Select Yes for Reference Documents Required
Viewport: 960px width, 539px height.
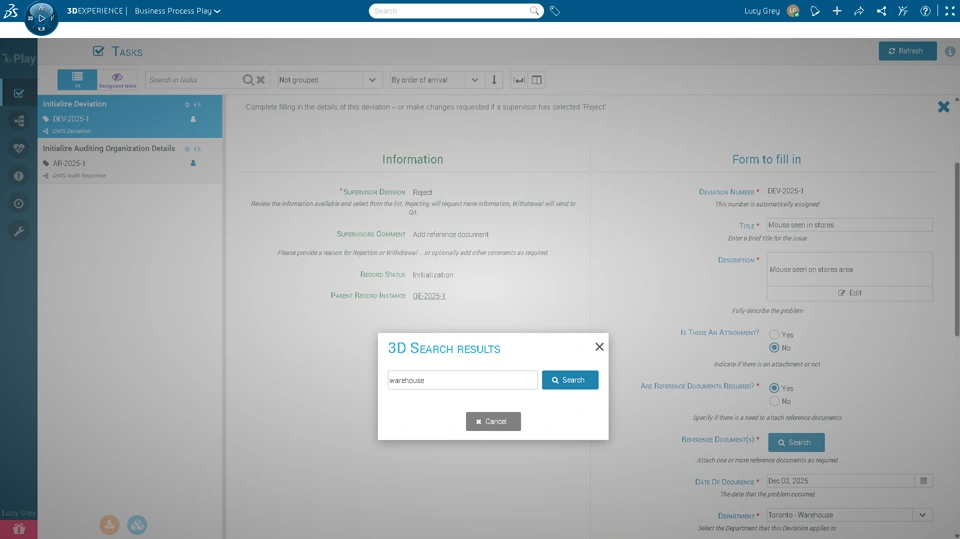pos(774,388)
